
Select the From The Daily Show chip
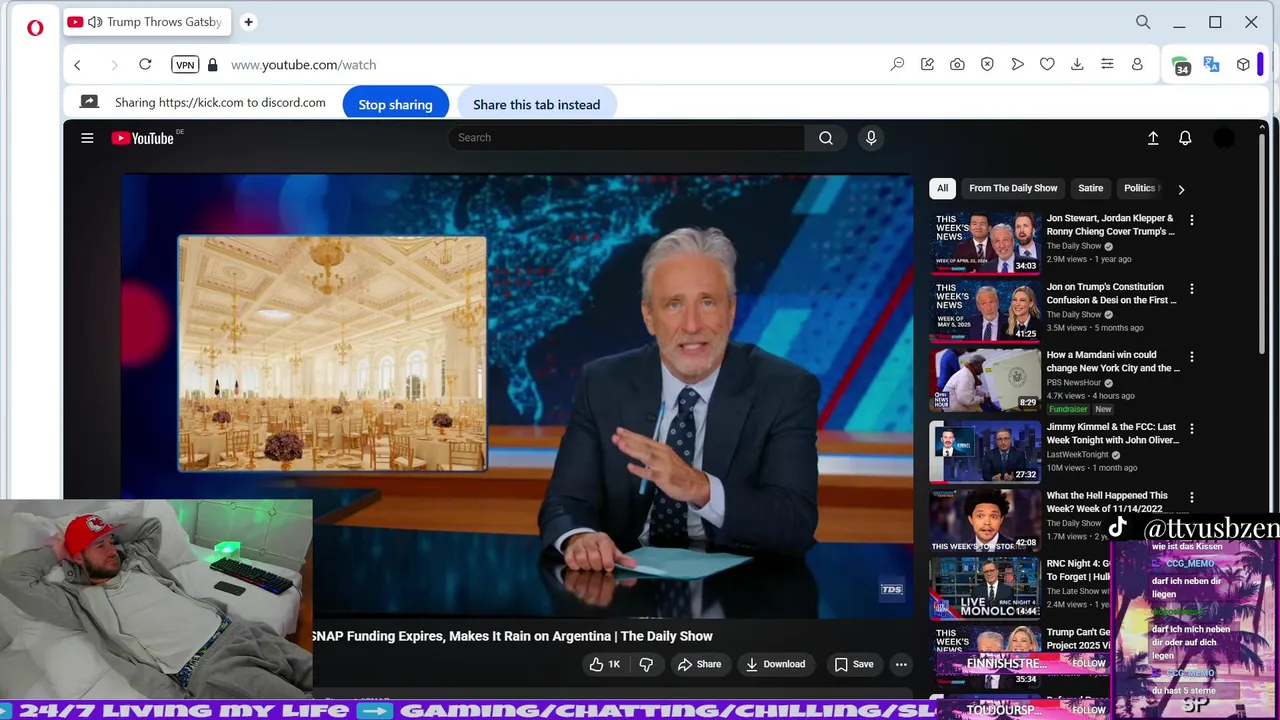[x=1013, y=188]
